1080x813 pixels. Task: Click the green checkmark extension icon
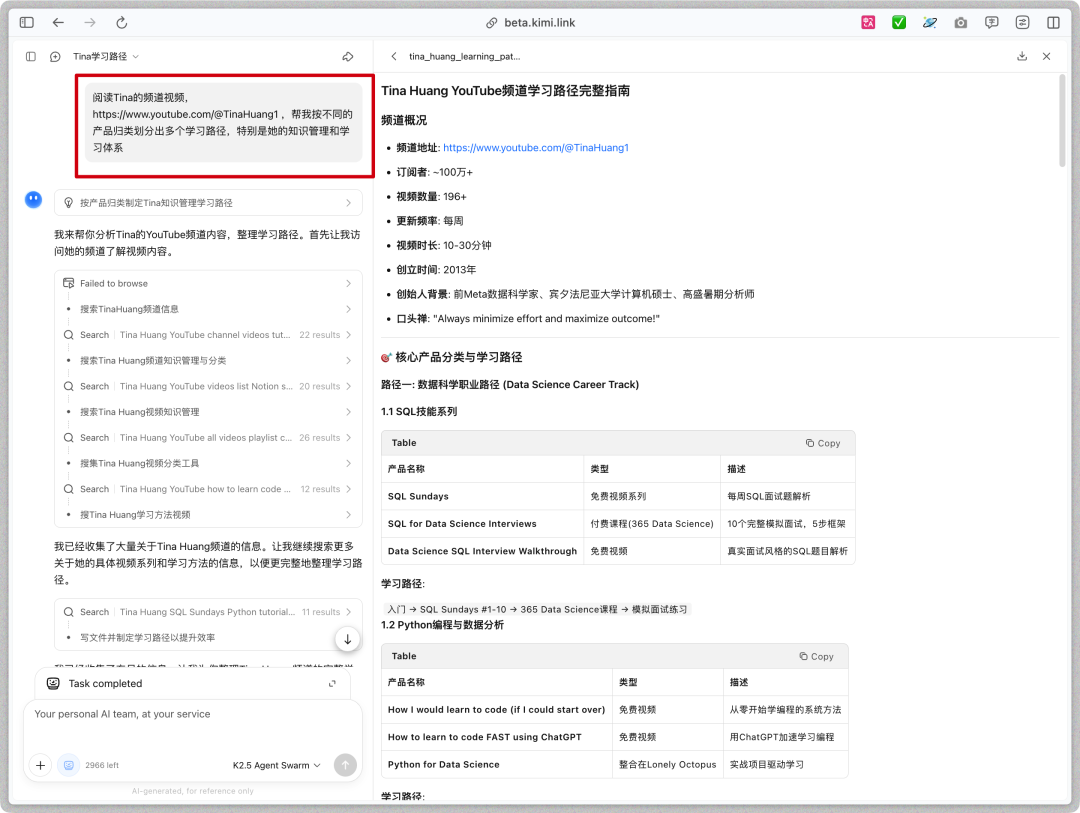(x=898, y=21)
